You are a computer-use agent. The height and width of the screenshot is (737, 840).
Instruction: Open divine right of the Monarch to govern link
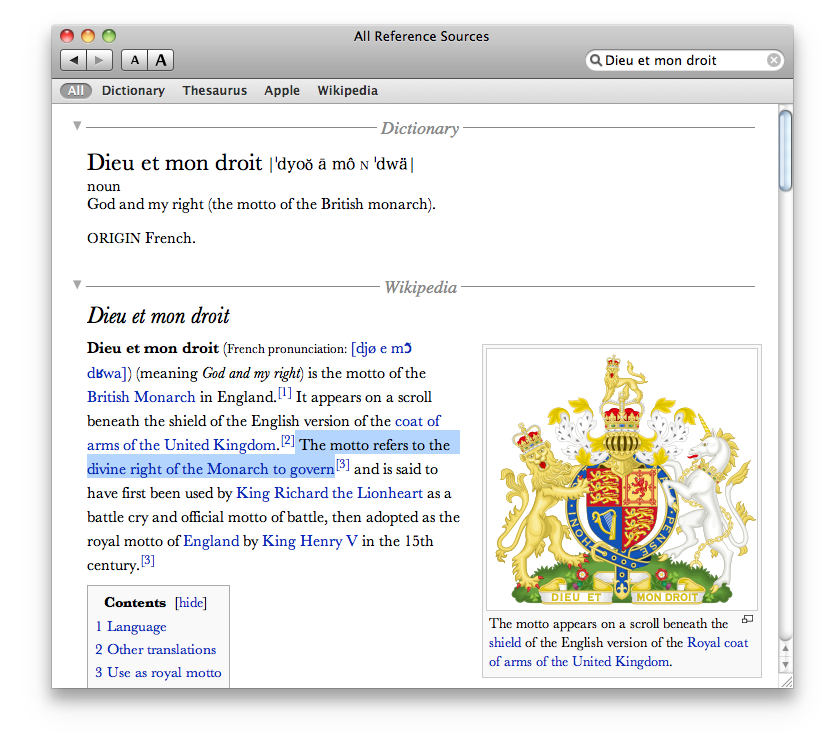point(211,469)
